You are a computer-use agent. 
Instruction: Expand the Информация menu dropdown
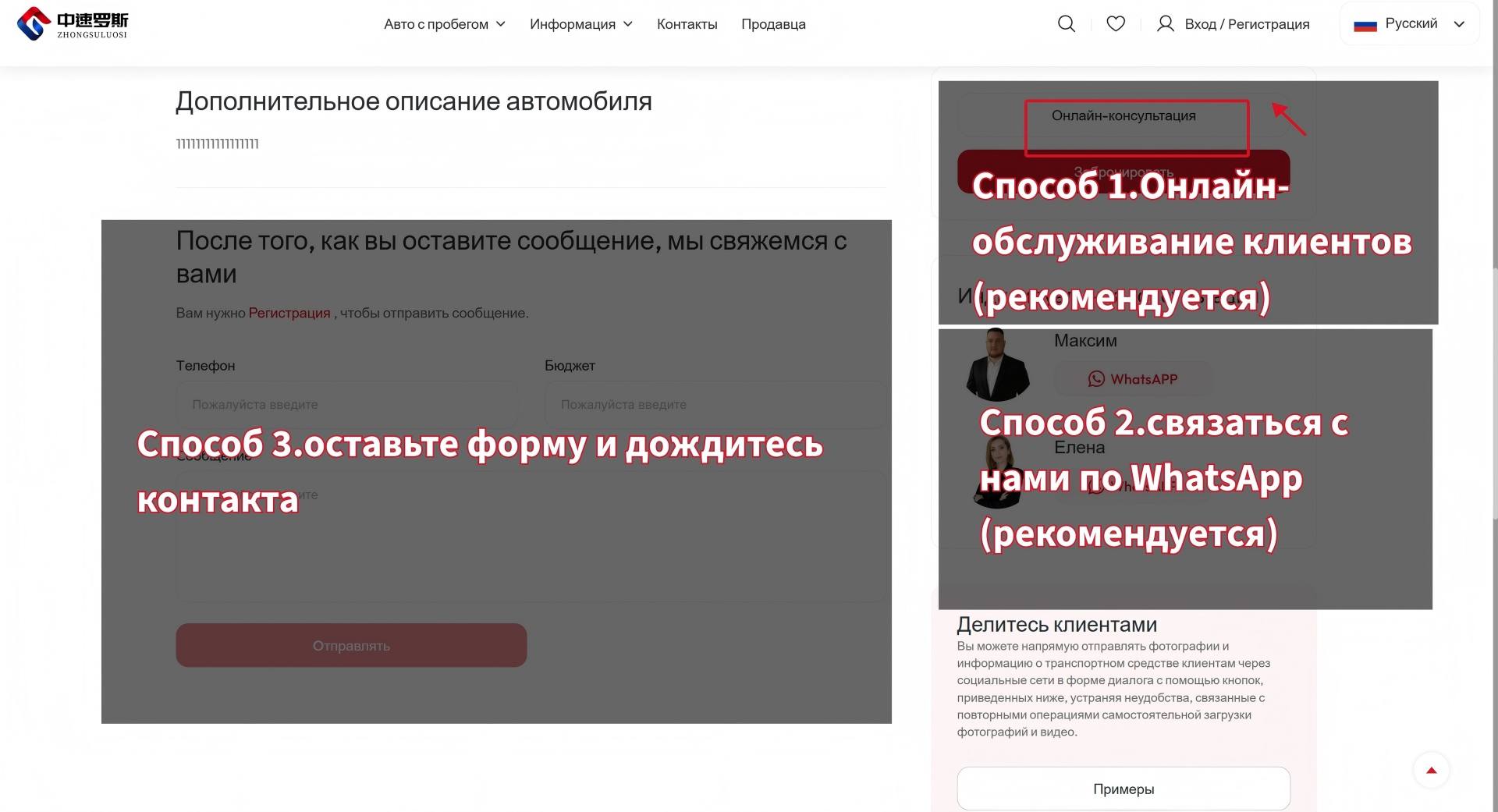tap(580, 24)
